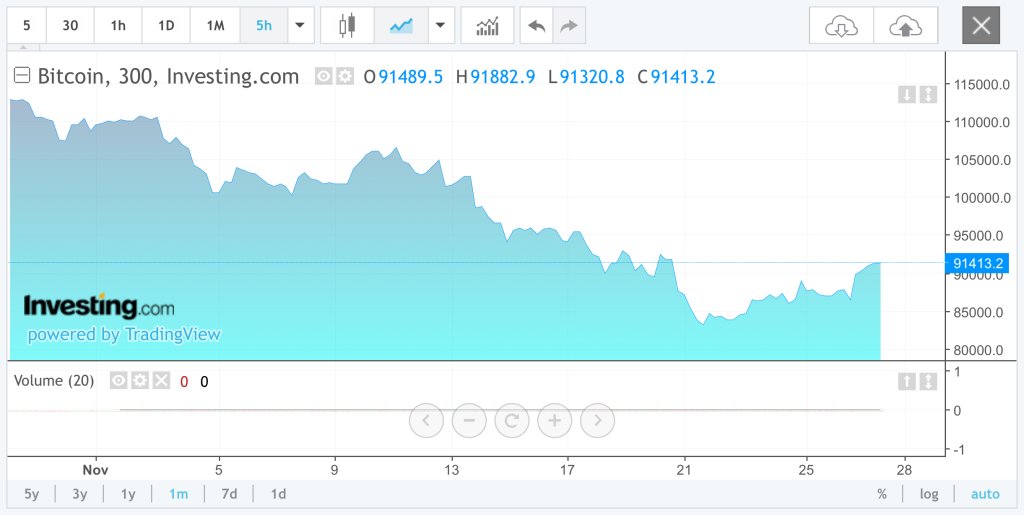The width and height of the screenshot is (1024, 528).
Task: Click the current price label 91413.2
Action: coord(979,263)
